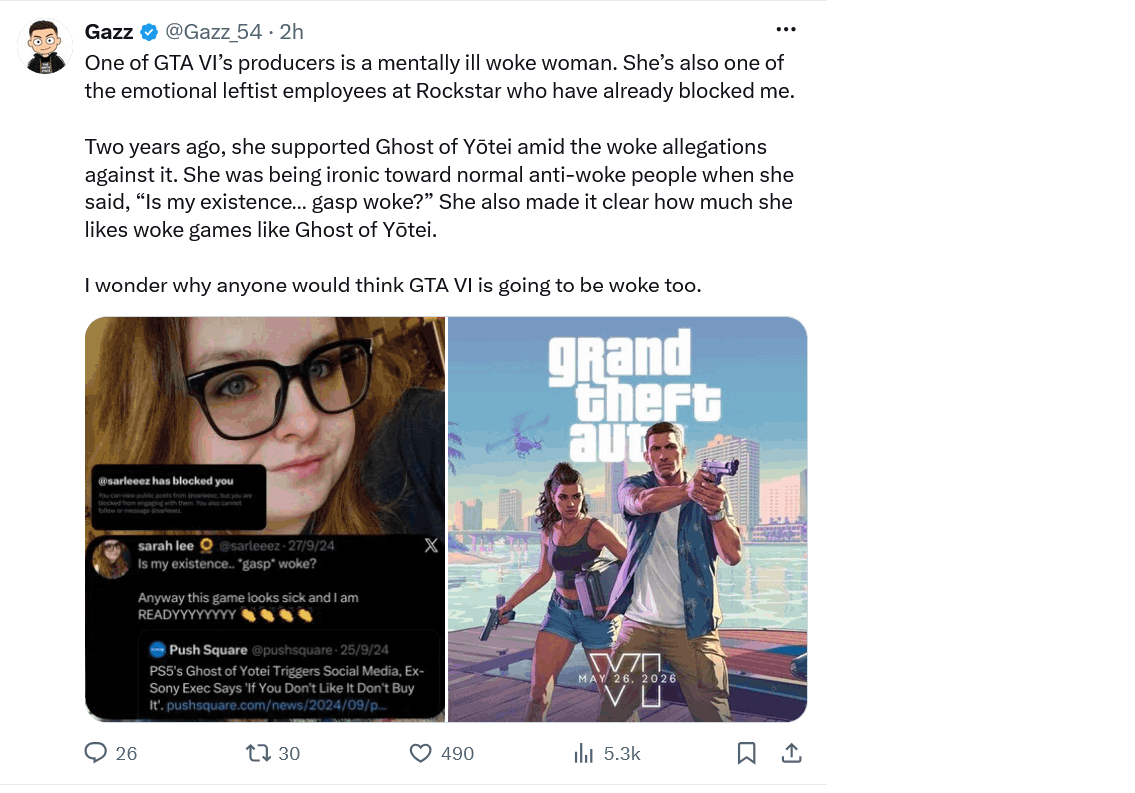The width and height of the screenshot is (1135, 793).
Task: Open the @Gazz_54 handle link
Action: 214,32
